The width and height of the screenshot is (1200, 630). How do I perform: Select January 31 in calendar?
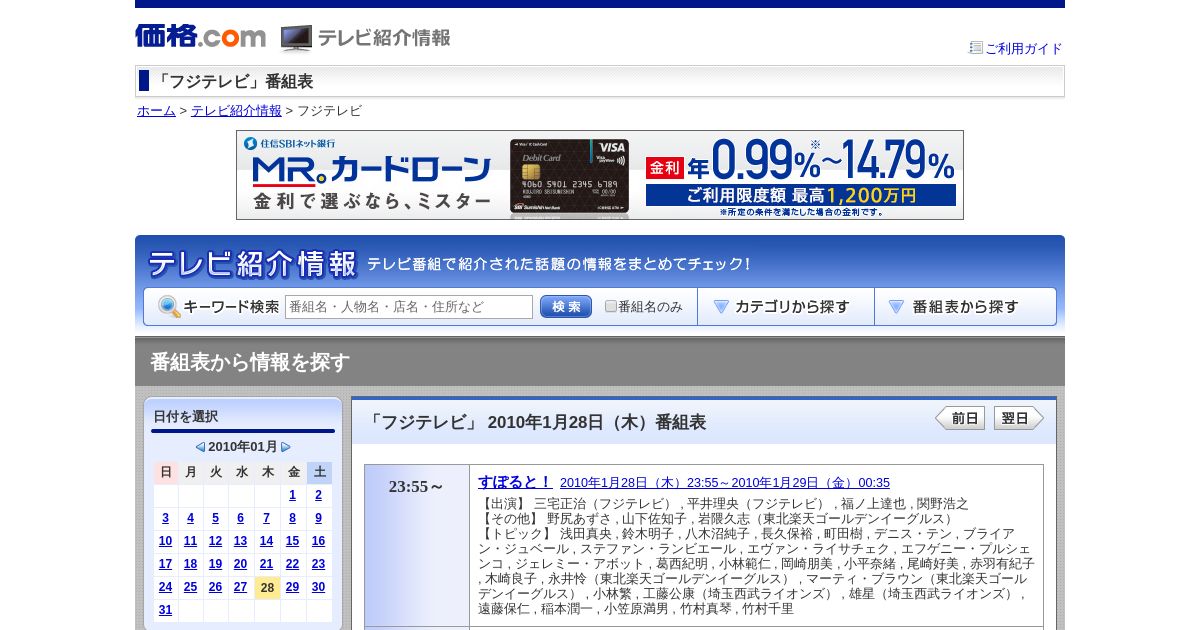[x=165, y=610]
